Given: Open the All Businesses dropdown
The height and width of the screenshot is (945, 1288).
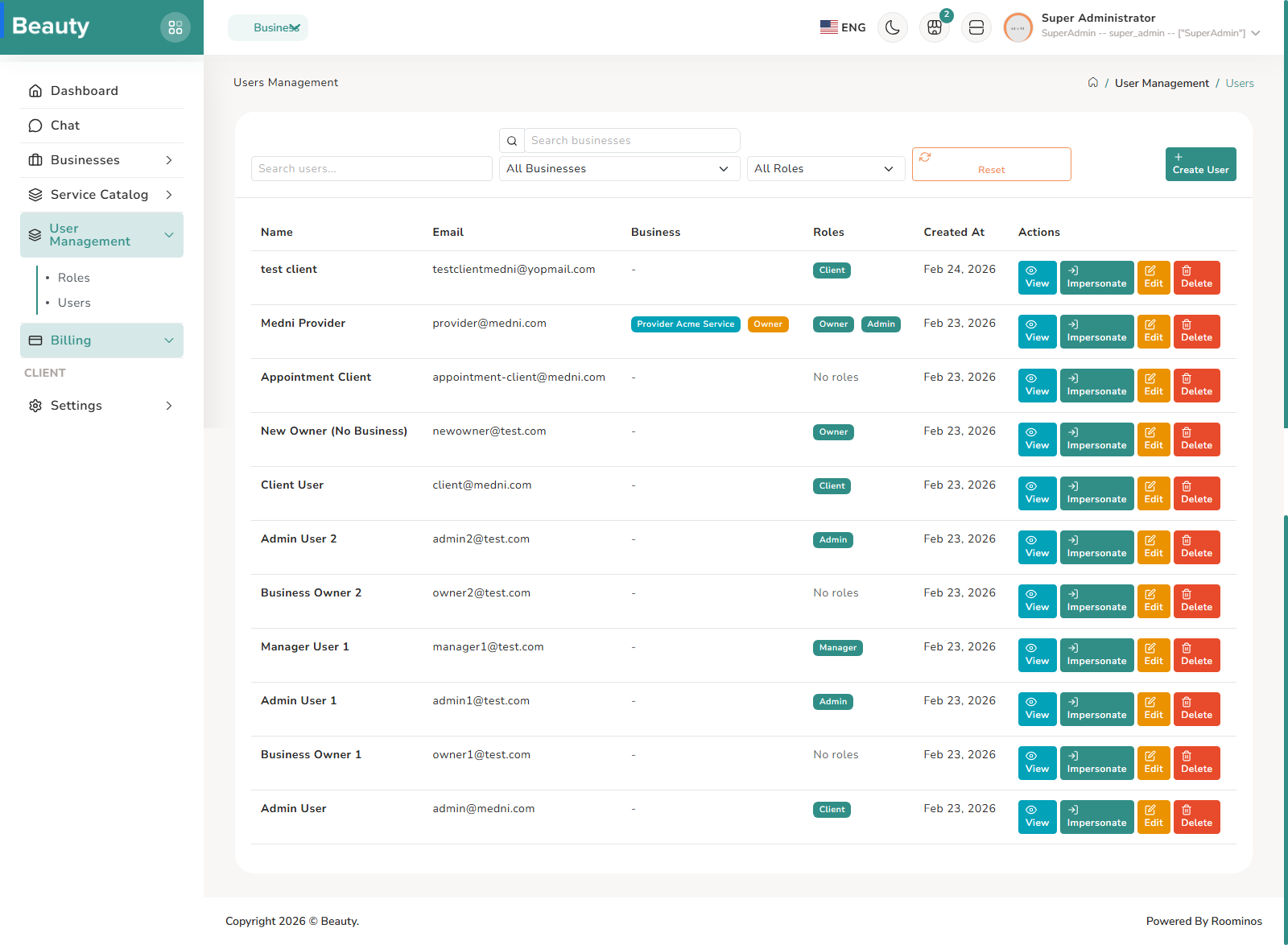Looking at the screenshot, I should point(618,168).
